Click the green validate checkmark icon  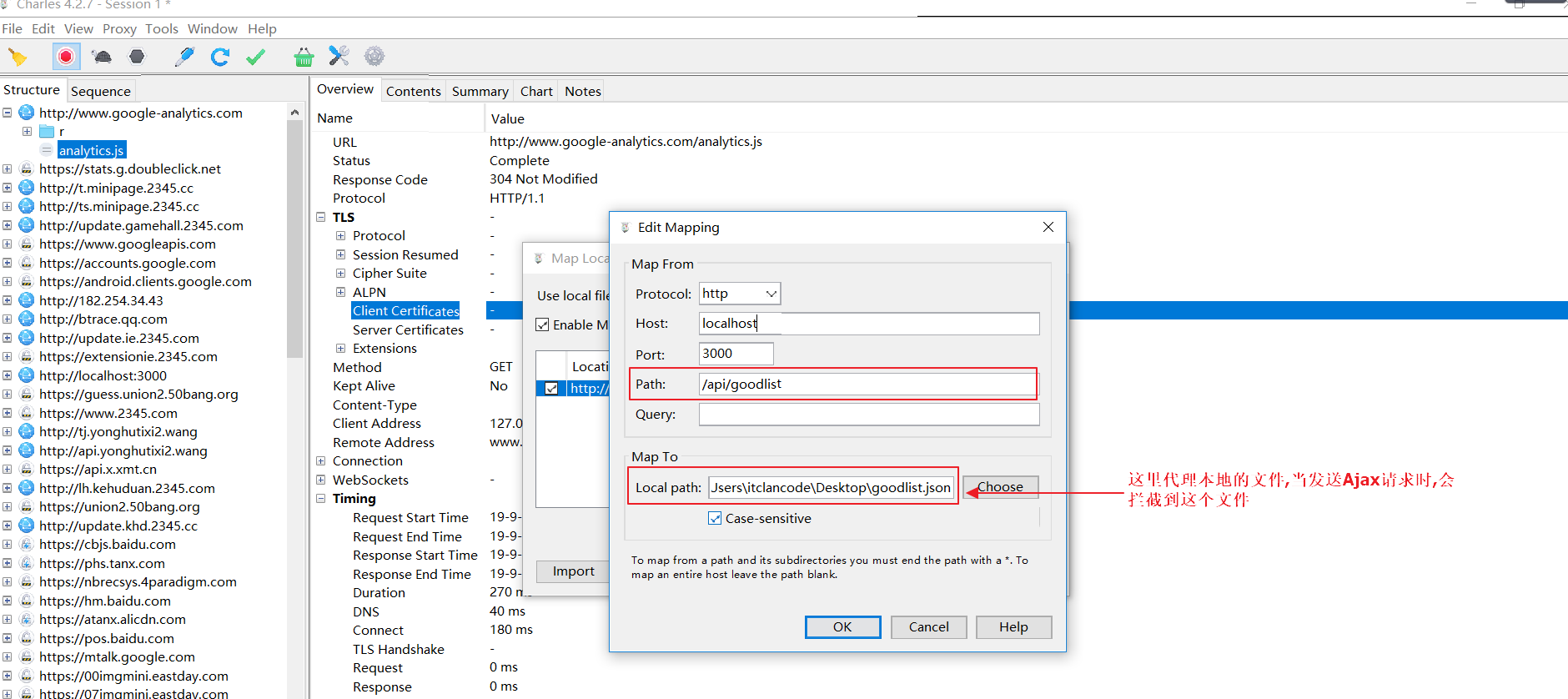256,57
